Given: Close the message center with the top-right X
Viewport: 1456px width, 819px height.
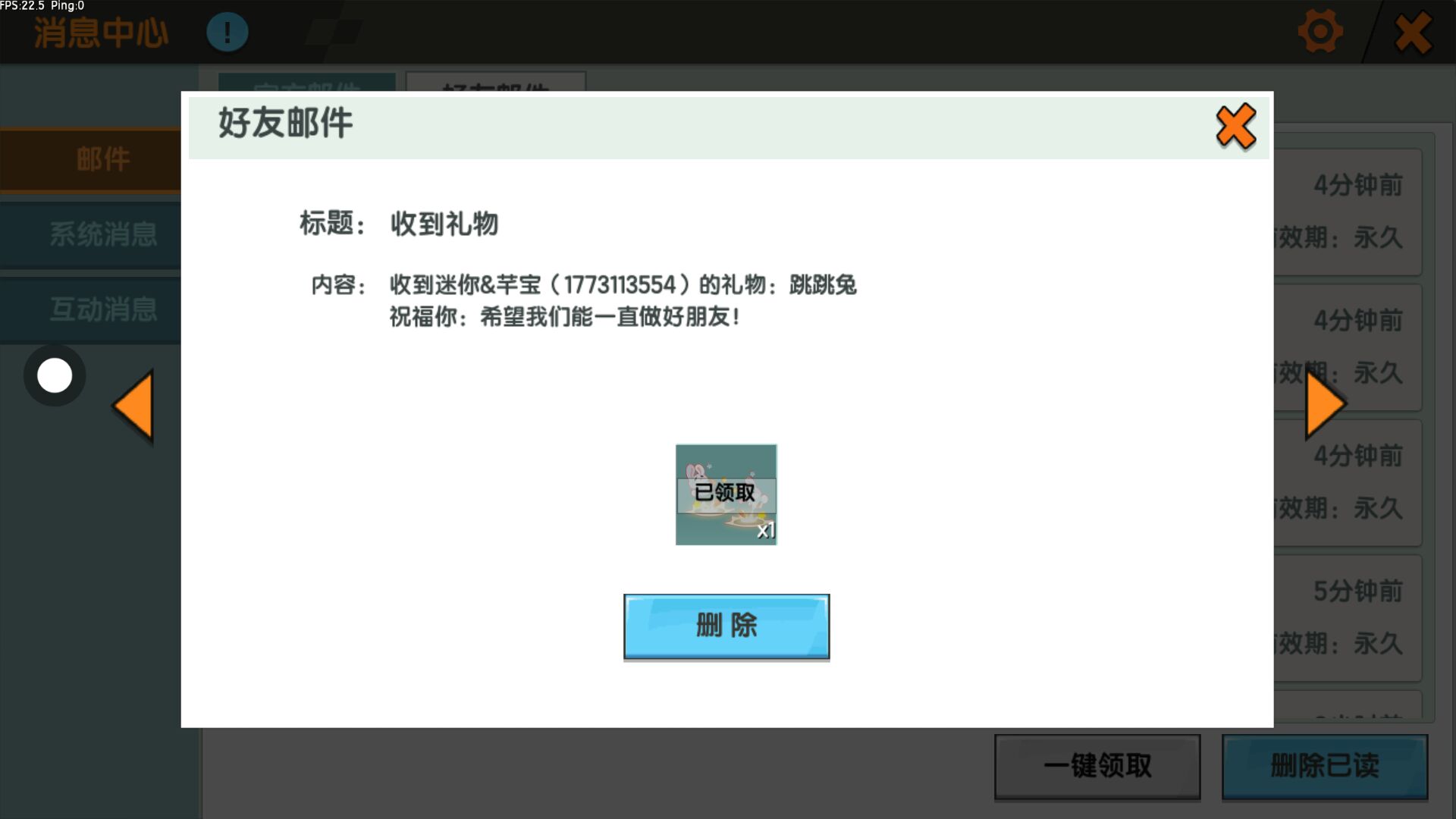Looking at the screenshot, I should [x=1413, y=33].
